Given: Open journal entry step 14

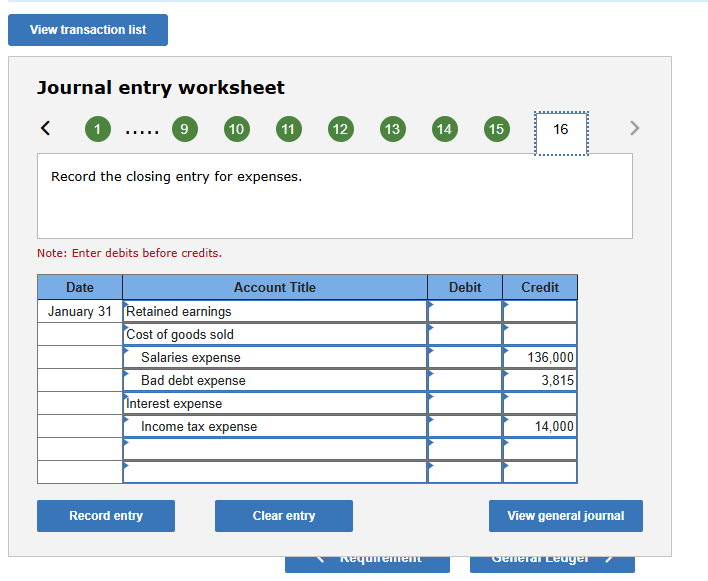Looking at the screenshot, I should coord(445,129).
